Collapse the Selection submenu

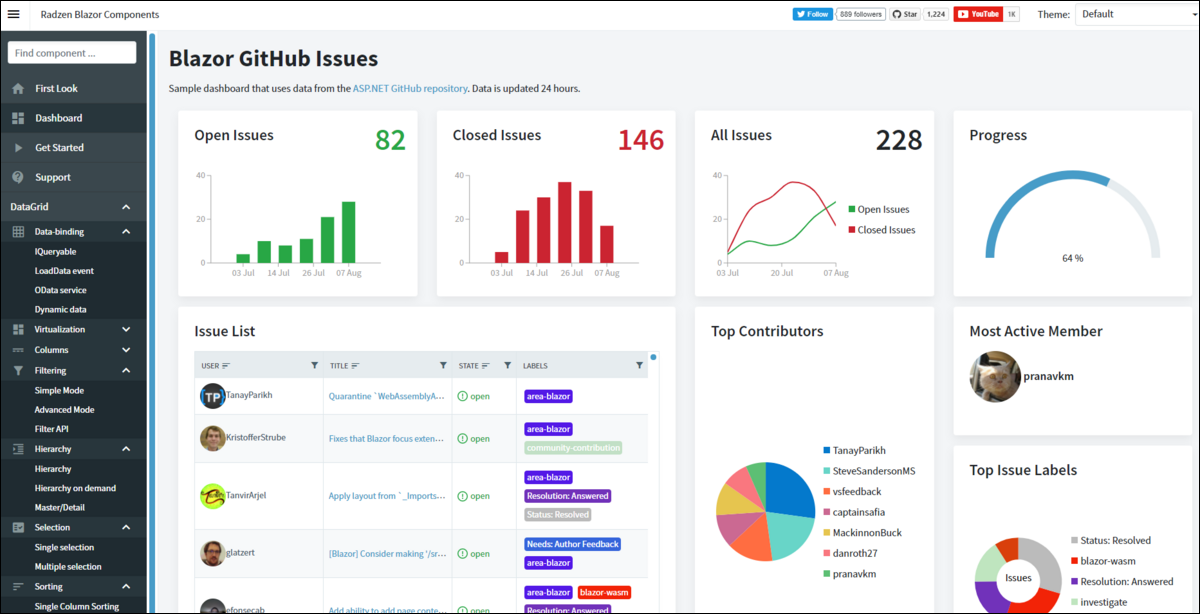coord(126,527)
